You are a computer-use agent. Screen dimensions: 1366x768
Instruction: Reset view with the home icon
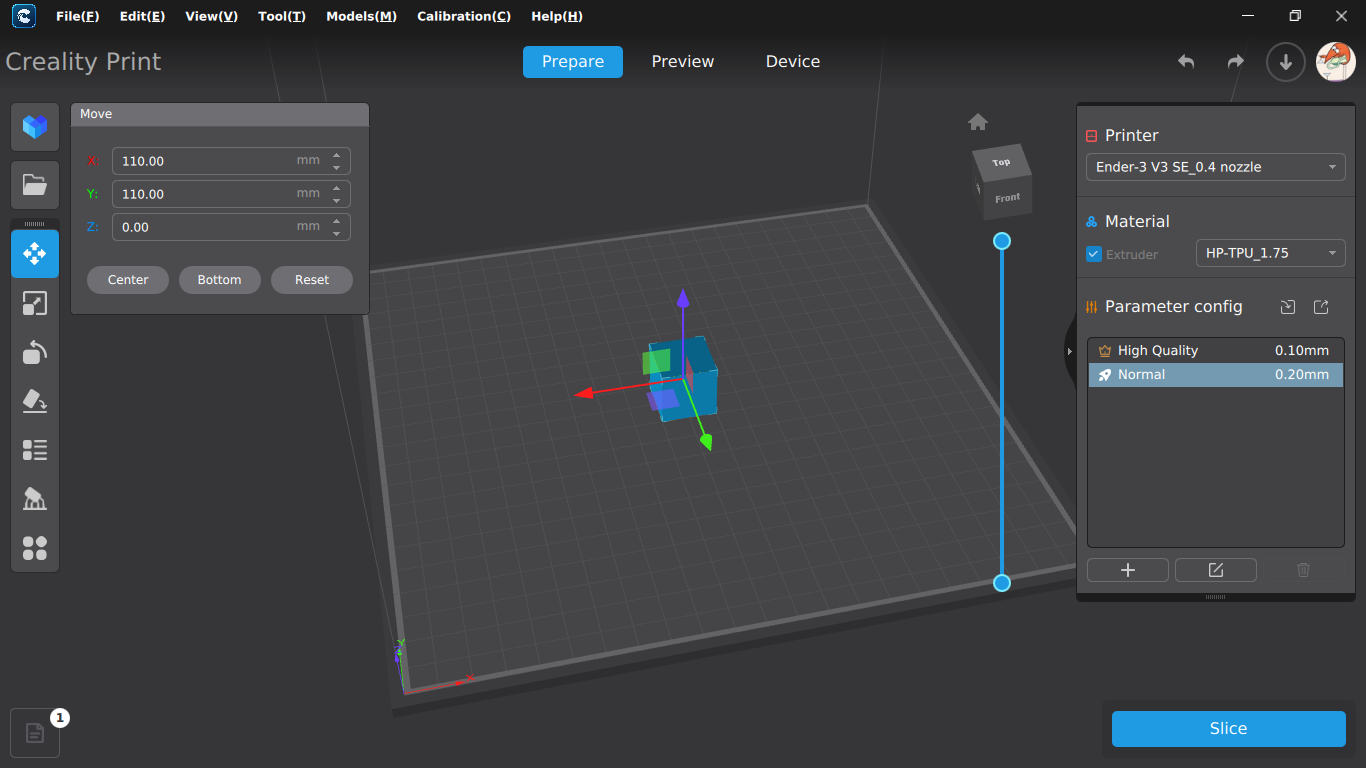pos(978,122)
